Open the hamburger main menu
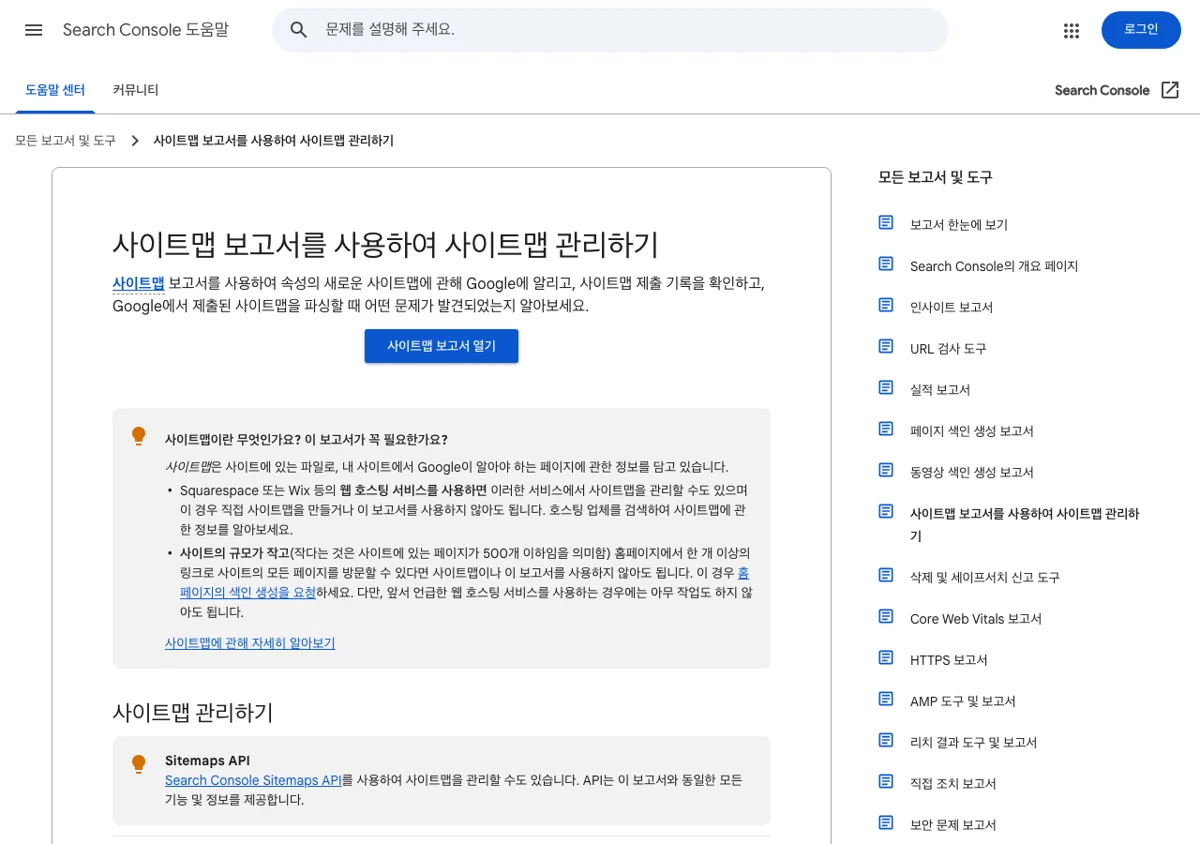Viewport: 1200px width, 844px height. point(34,30)
